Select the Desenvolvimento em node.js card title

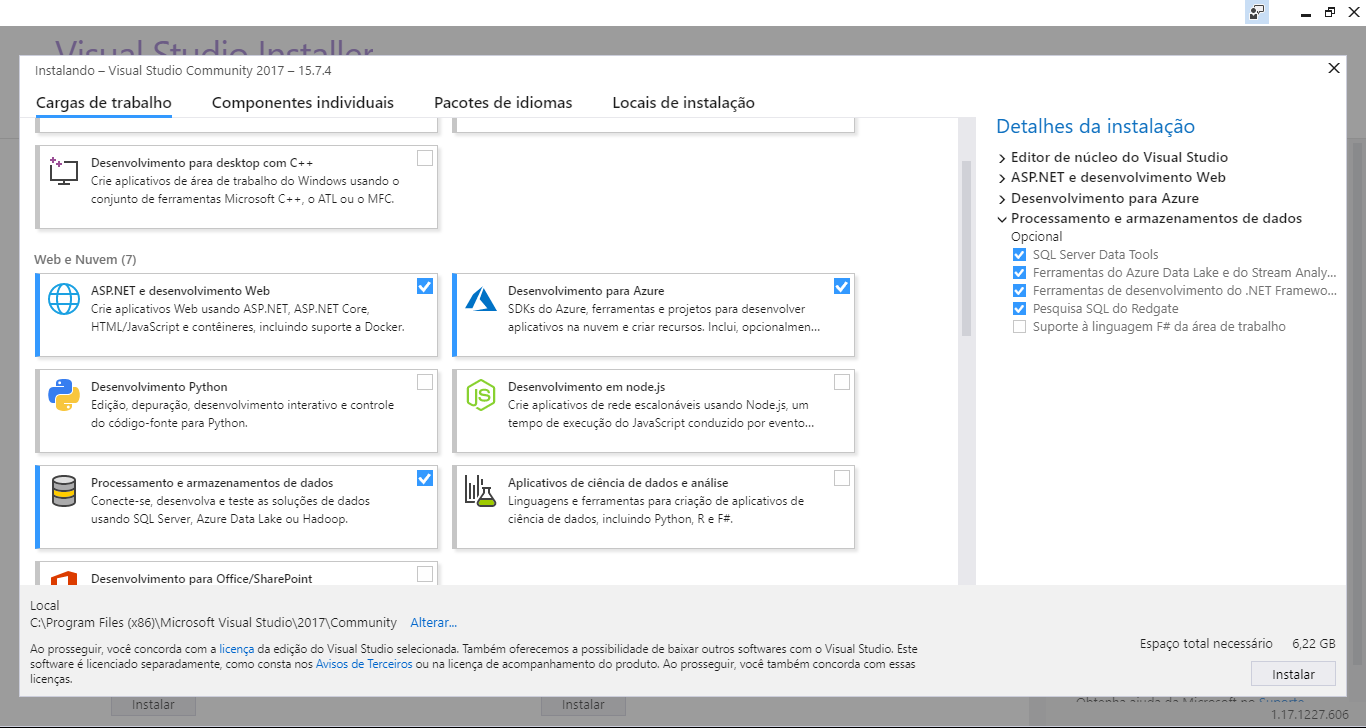point(587,387)
